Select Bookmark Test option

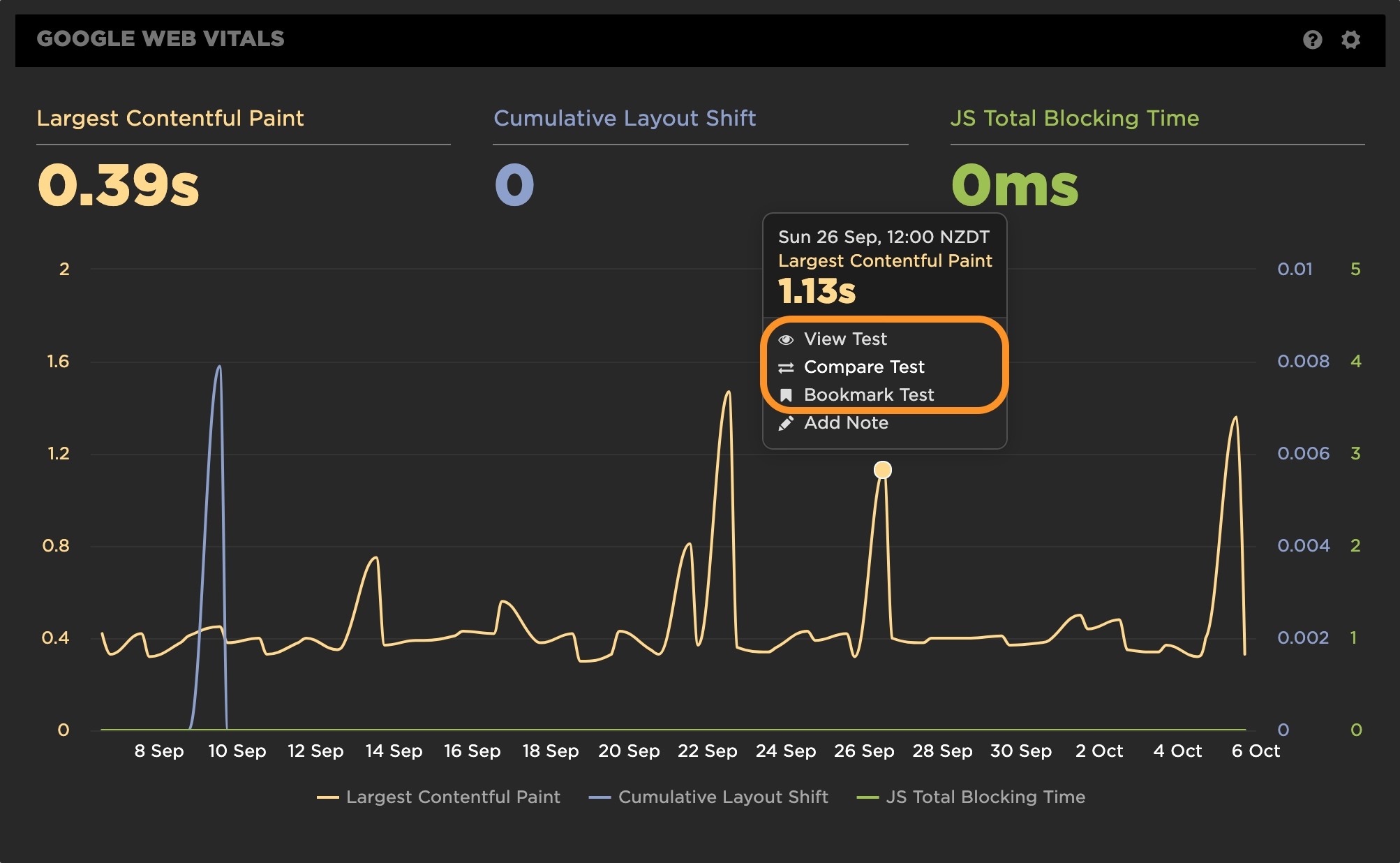869,395
